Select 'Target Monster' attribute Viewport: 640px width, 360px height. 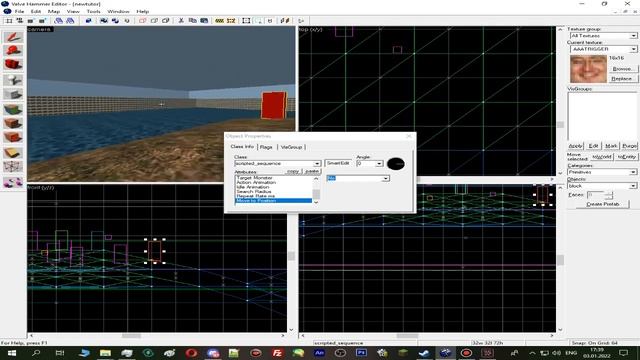point(254,178)
